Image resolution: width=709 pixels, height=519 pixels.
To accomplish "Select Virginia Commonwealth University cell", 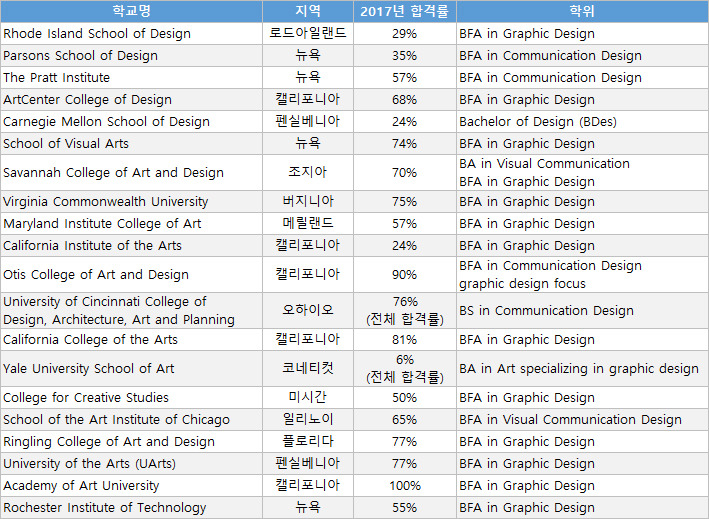I will pos(131,202).
